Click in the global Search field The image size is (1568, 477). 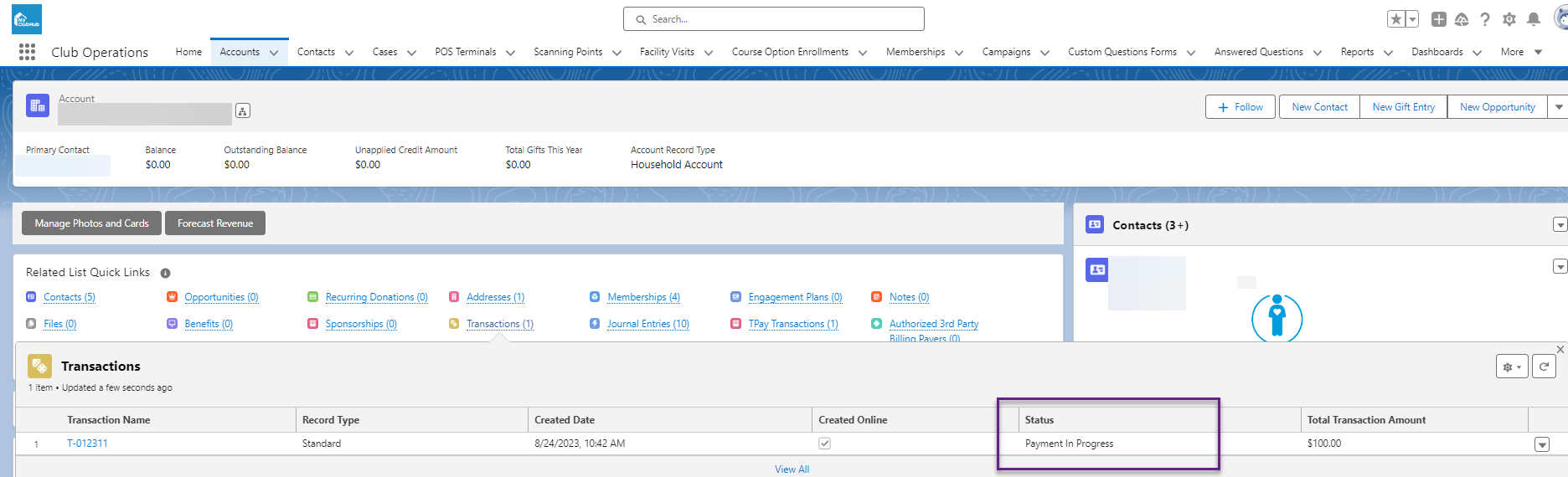pos(773,19)
